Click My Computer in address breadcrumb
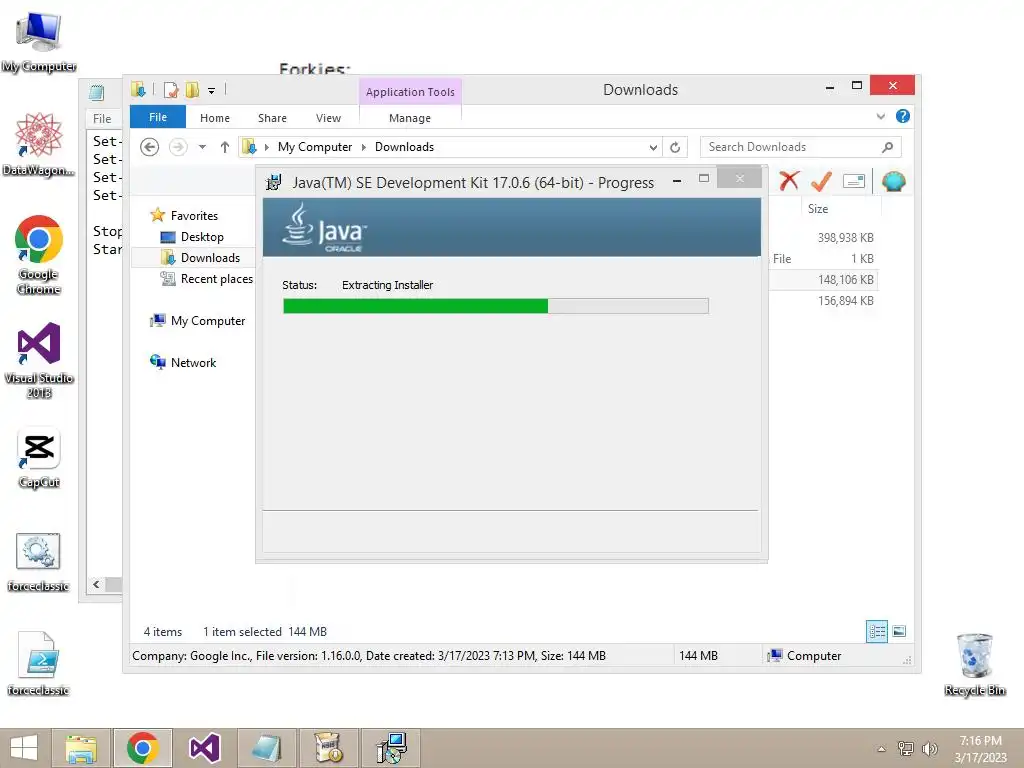Viewport: 1024px width, 768px height. point(315,147)
